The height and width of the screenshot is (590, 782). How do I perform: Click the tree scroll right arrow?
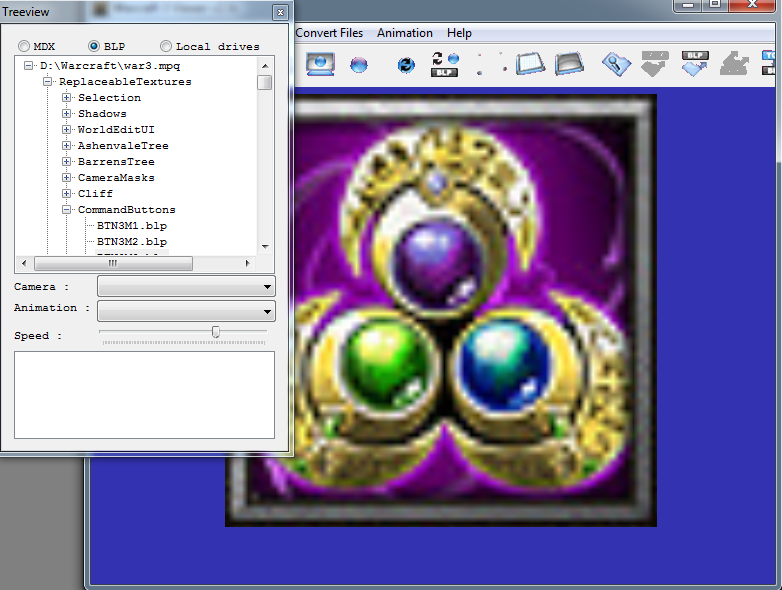tap(248, 263)
